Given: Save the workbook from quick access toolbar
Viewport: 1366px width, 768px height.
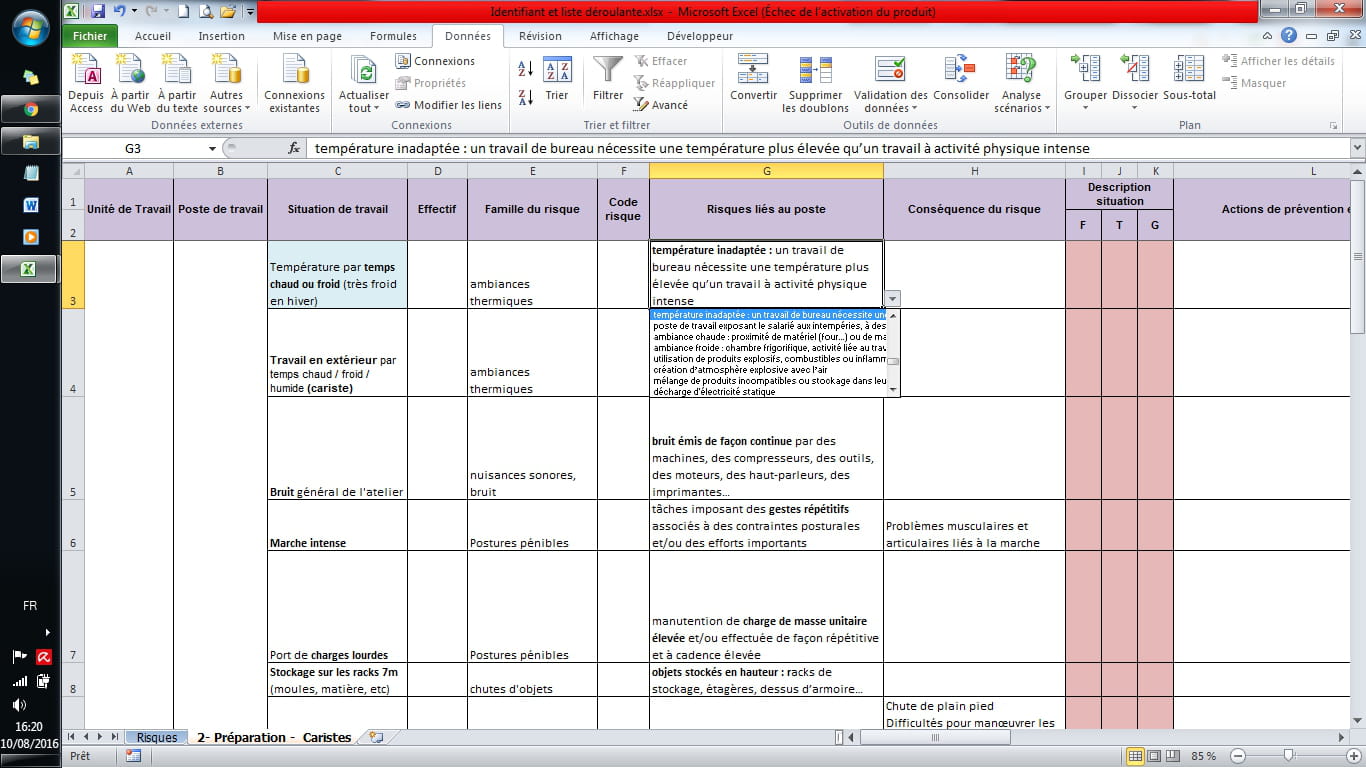Looking at the screenshot, I should tap(98, 11).
